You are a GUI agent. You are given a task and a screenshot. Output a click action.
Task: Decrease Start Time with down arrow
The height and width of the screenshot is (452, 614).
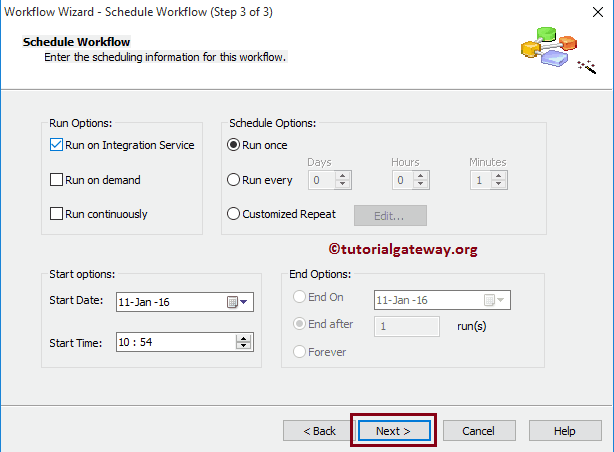[244, 346]
